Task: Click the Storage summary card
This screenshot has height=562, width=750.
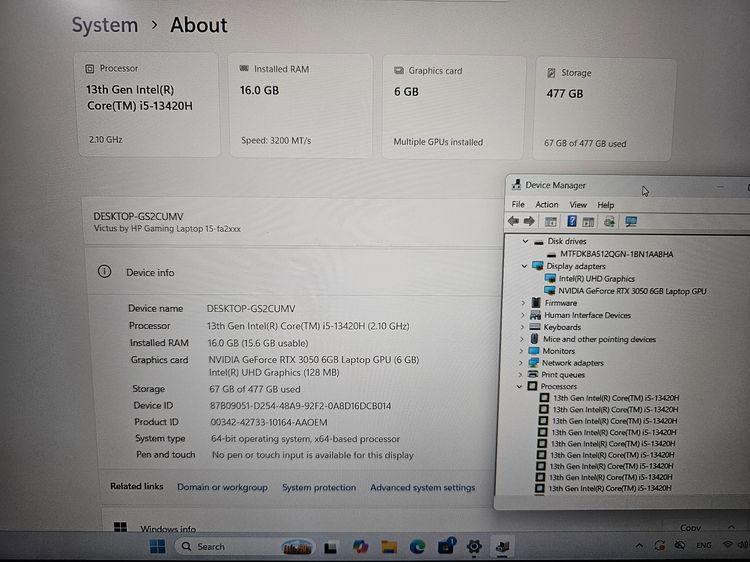Action: (x=603, y=110)
